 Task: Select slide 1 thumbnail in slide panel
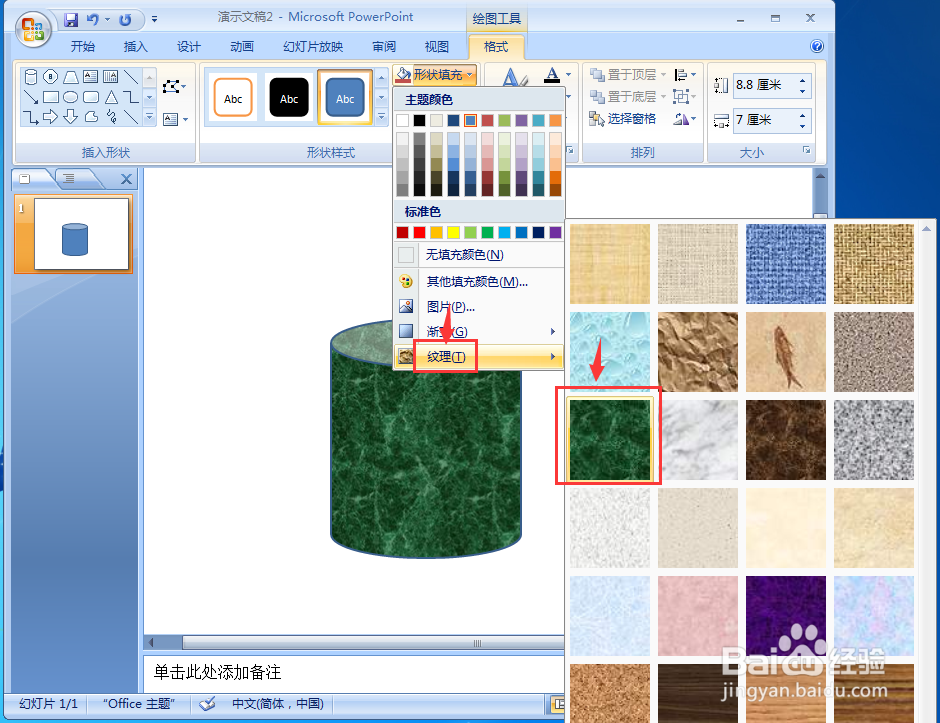click(81, 234)
